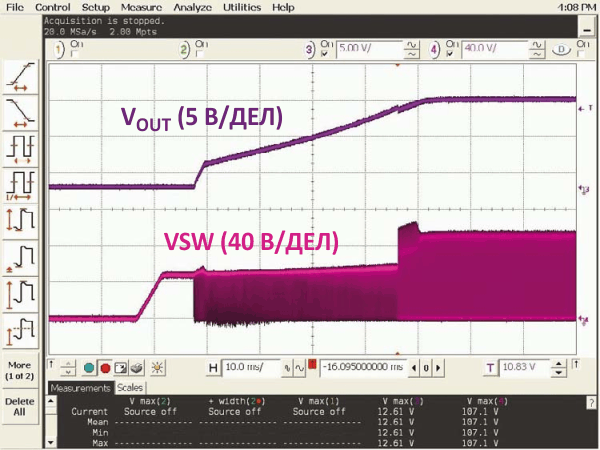Enable the channel 1 On checkbox

[75, 54]
